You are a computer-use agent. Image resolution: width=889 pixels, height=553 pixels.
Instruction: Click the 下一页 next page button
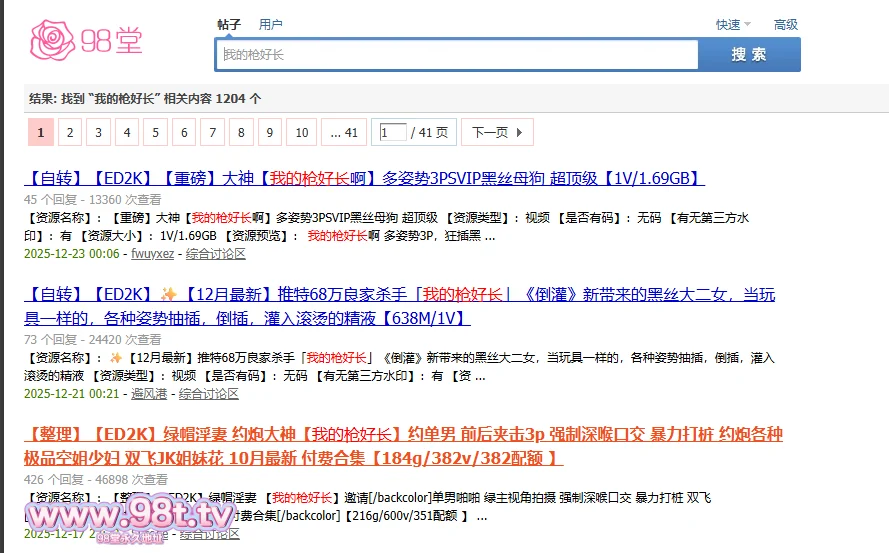(x=497, y=132)
